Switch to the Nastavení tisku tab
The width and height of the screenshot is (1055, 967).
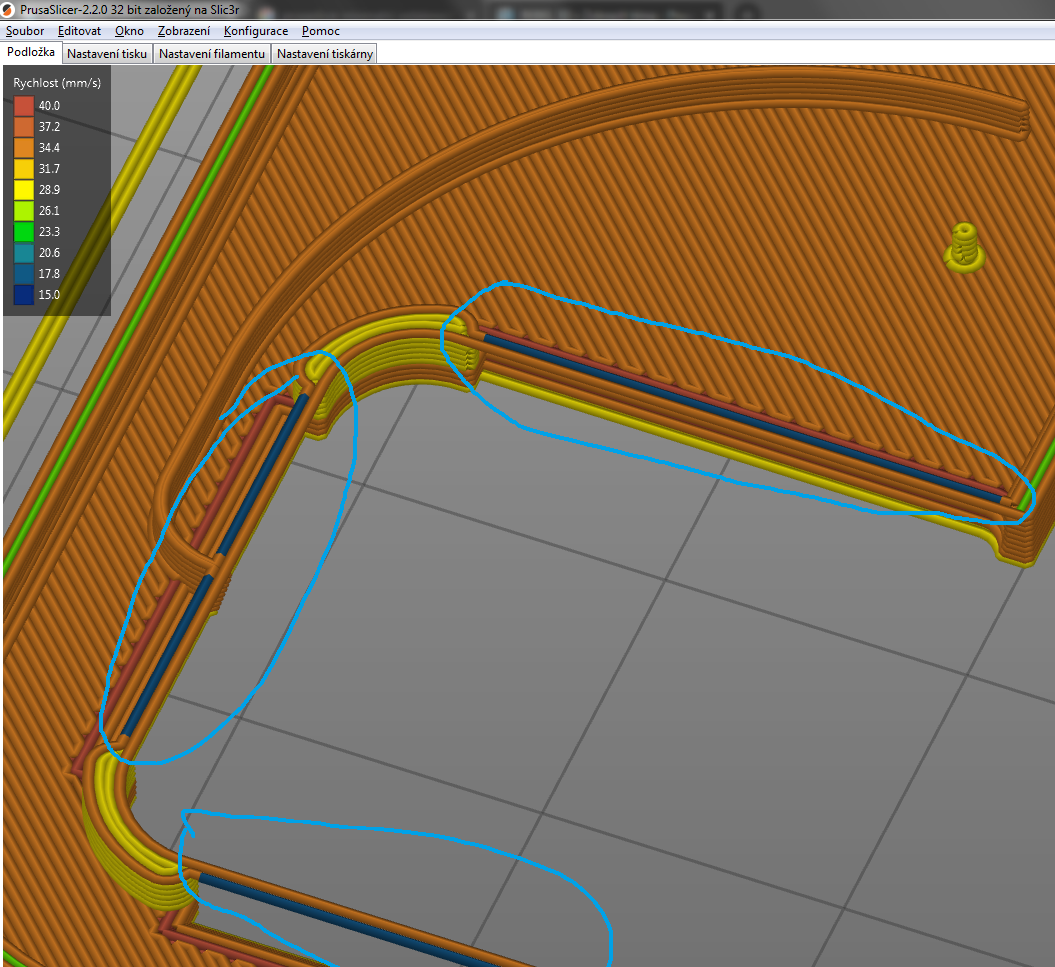tap(107, 54)
